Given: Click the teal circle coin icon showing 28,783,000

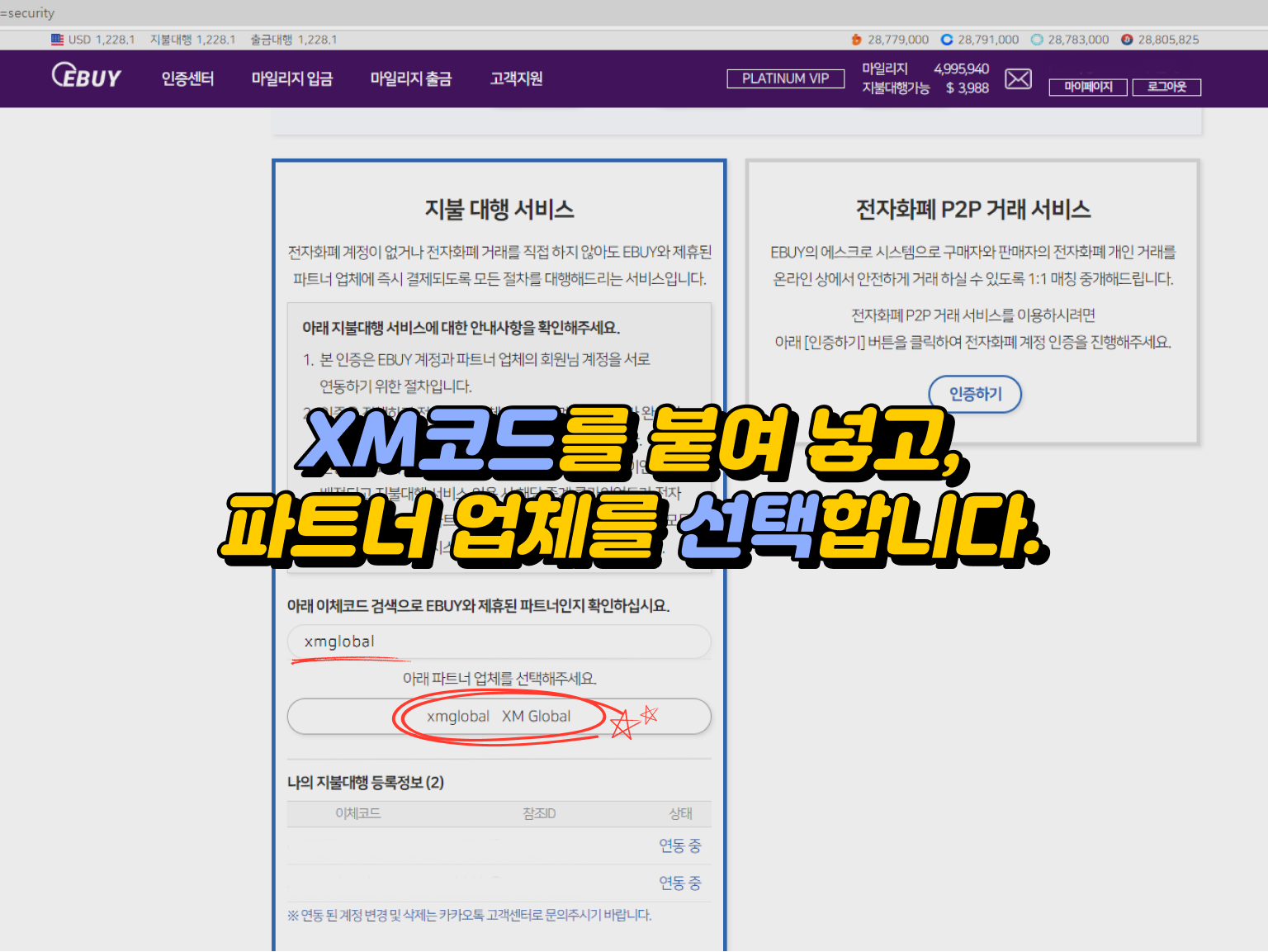Looking at the screenshot, I should point(1035,39).
